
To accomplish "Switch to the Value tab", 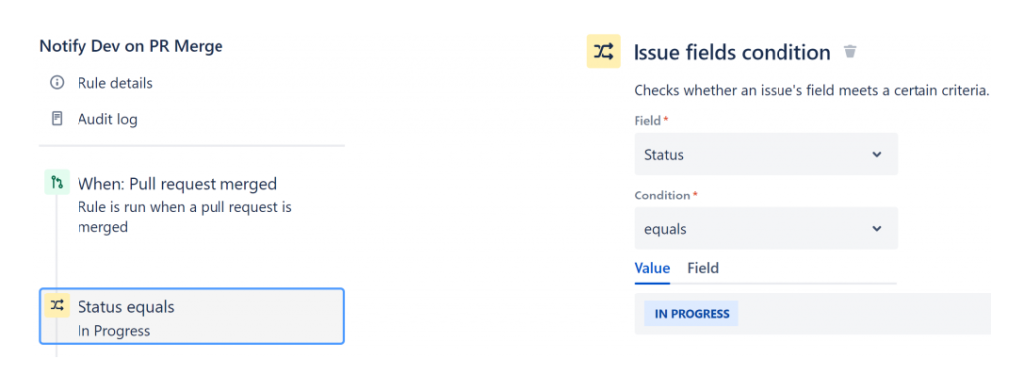I will 652,268.
